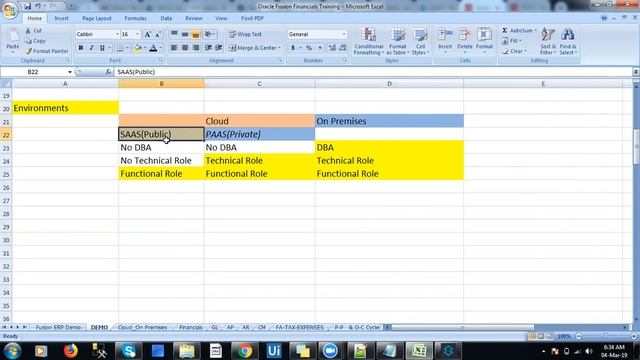This screenshot has height=360, width=640.
Task: Click the Cut scissors icon
Action: 29,31
